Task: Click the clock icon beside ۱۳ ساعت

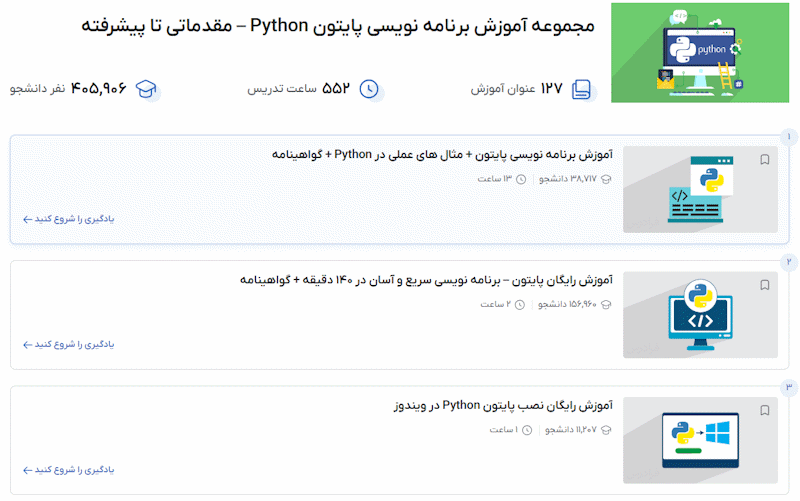Action: point(521,179)
